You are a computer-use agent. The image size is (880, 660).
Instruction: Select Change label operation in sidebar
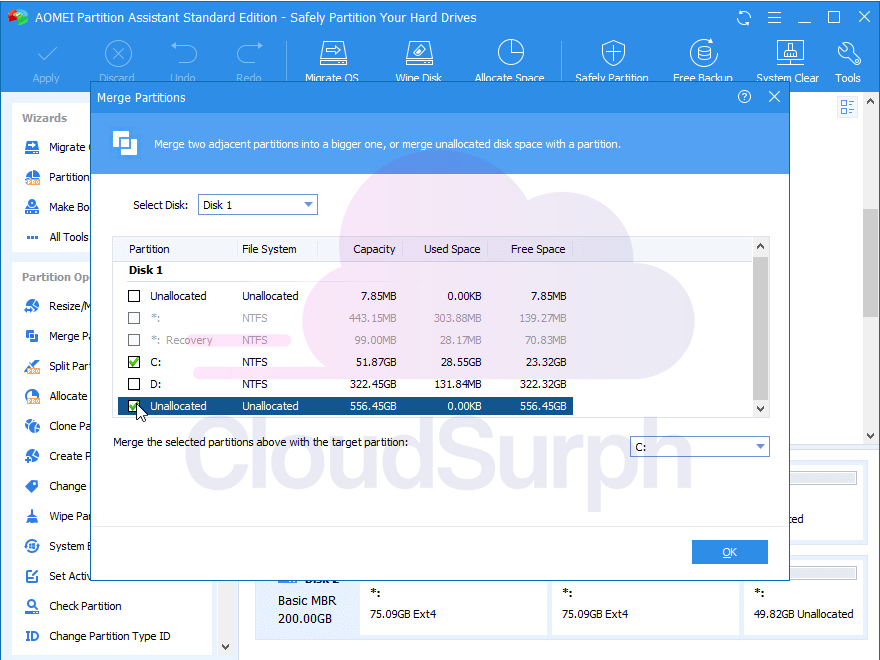coord(56,486)
